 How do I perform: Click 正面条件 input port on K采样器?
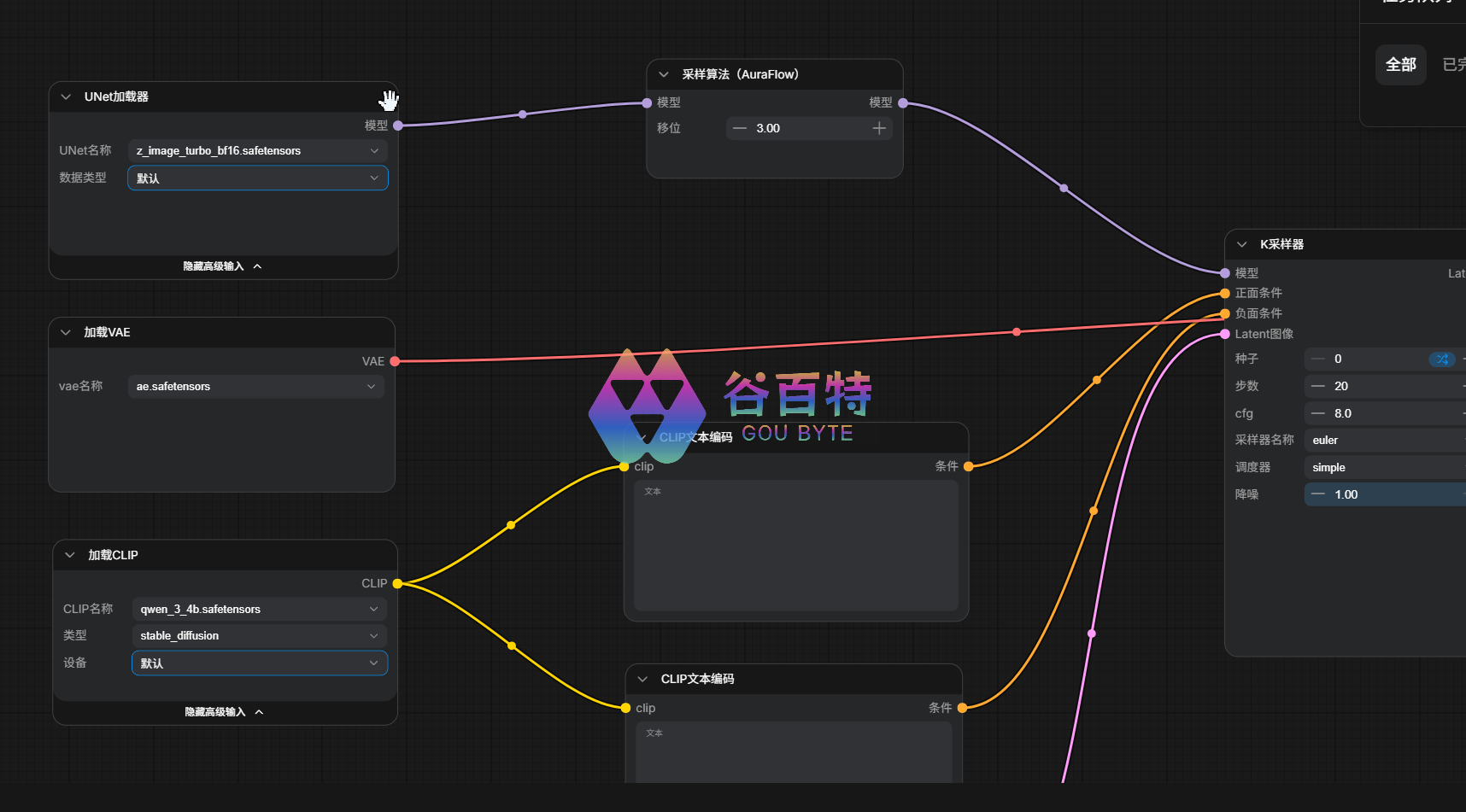(1225, 293)
